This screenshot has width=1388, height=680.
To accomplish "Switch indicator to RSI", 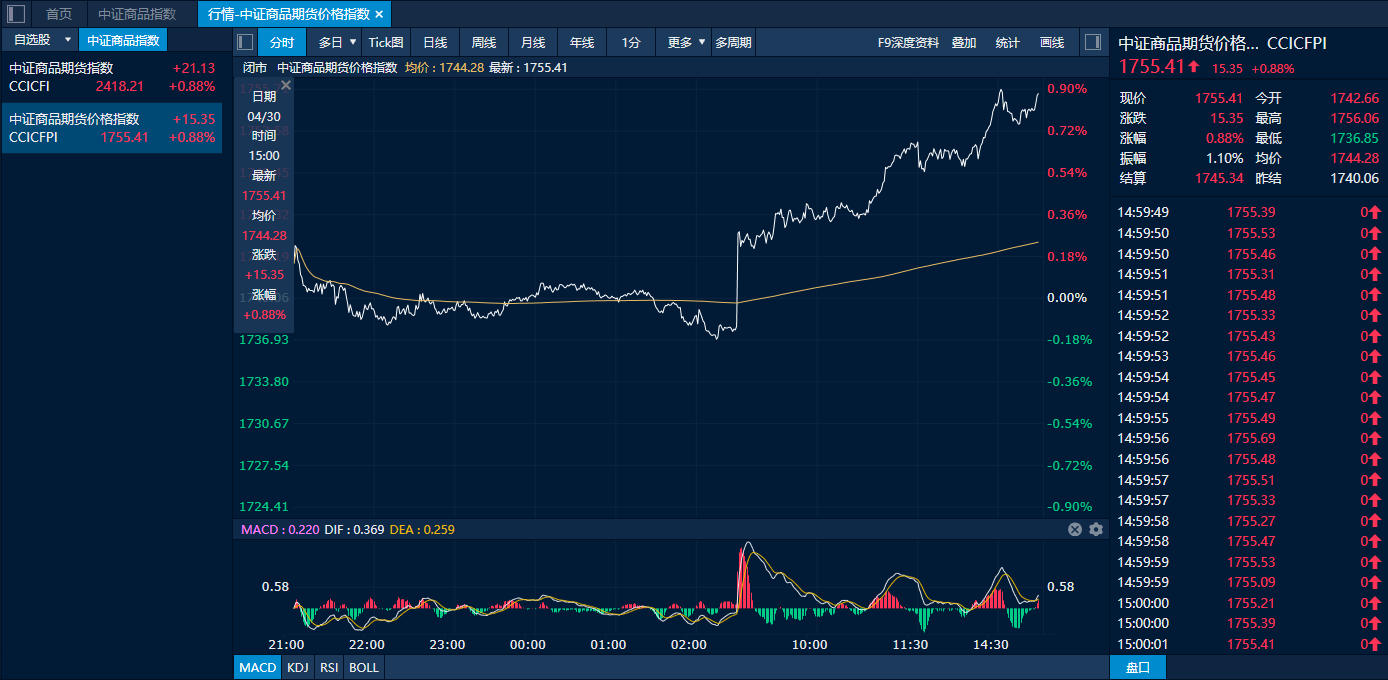I will (329, 667).
